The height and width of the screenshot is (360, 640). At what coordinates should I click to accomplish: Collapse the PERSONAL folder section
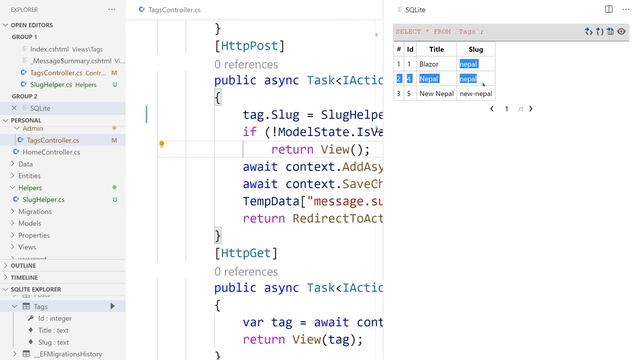(5, 120)
